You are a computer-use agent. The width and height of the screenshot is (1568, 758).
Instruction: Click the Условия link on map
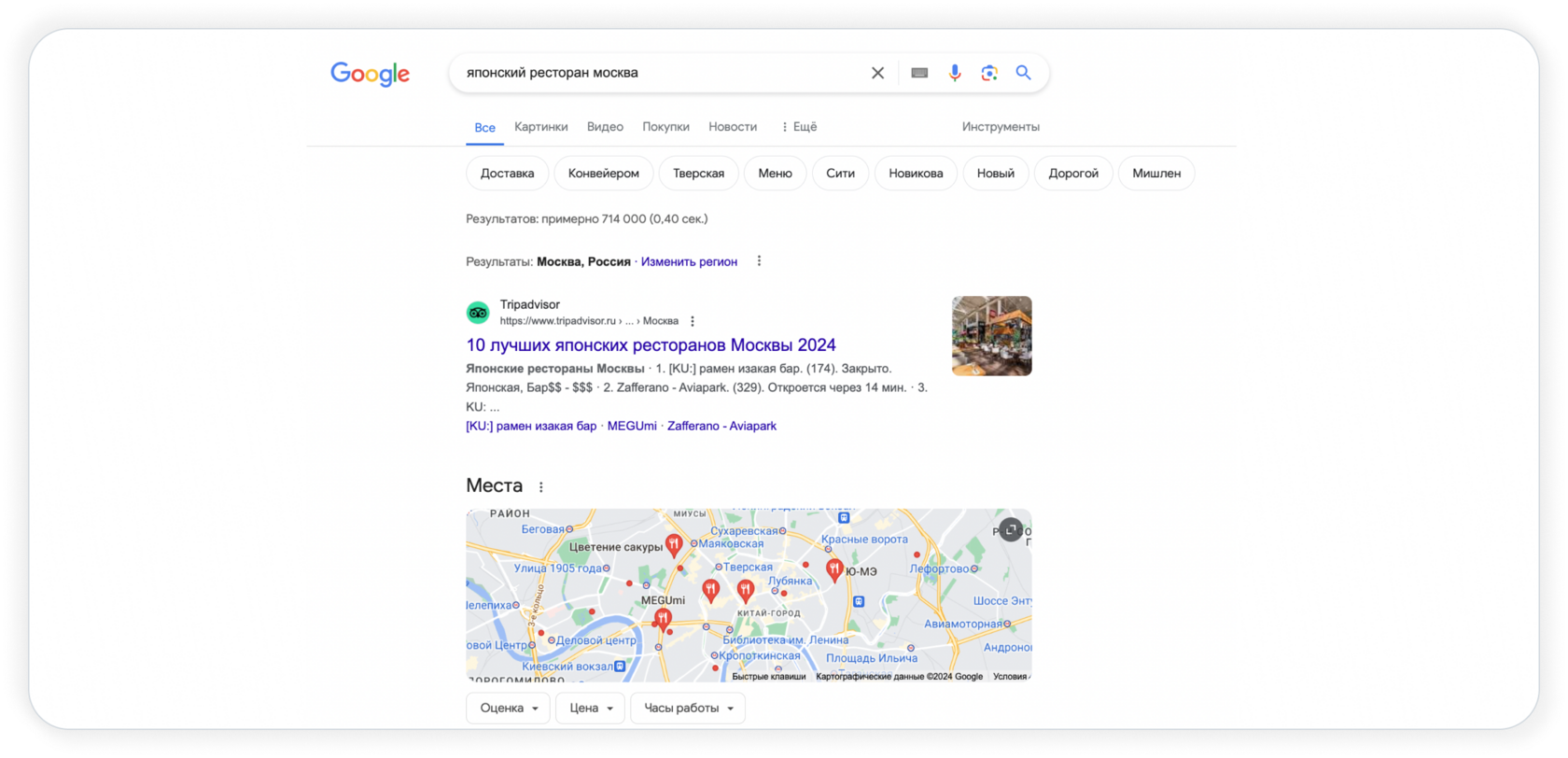coord(1011,677)
